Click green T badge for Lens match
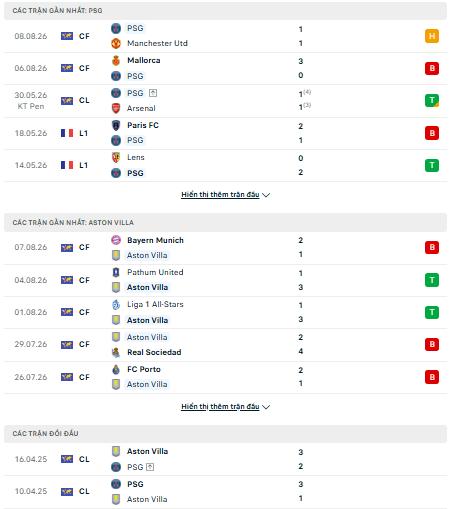 tap(432, 165)
